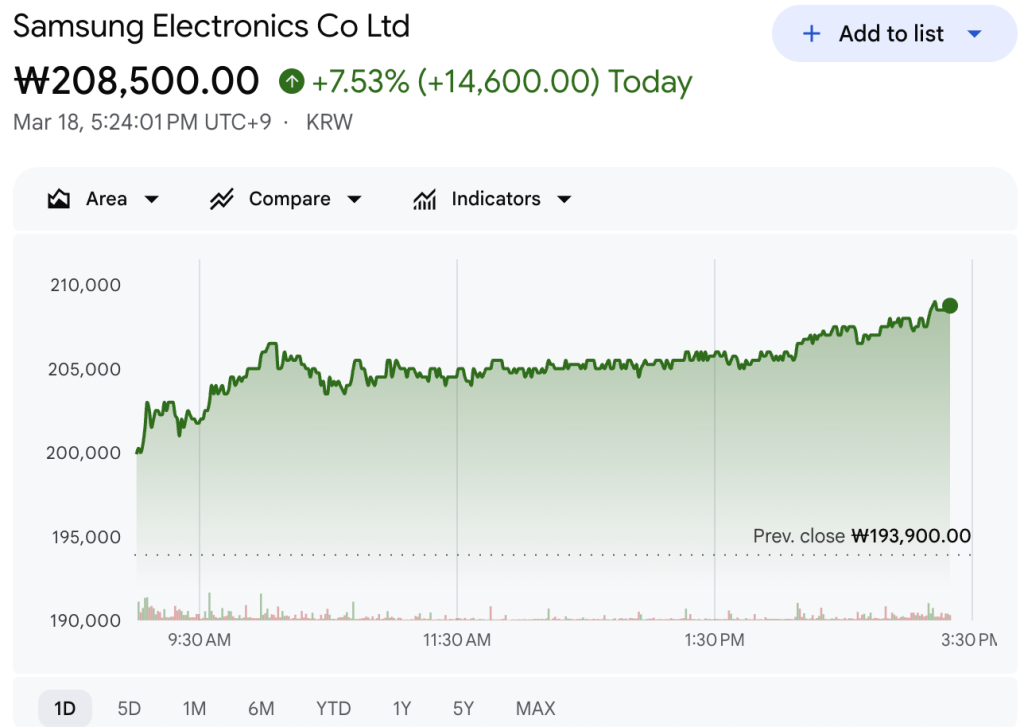Click the green up-arrow price change icon
This screenshot has width=1024, height=727.
(x=291, y=81)
